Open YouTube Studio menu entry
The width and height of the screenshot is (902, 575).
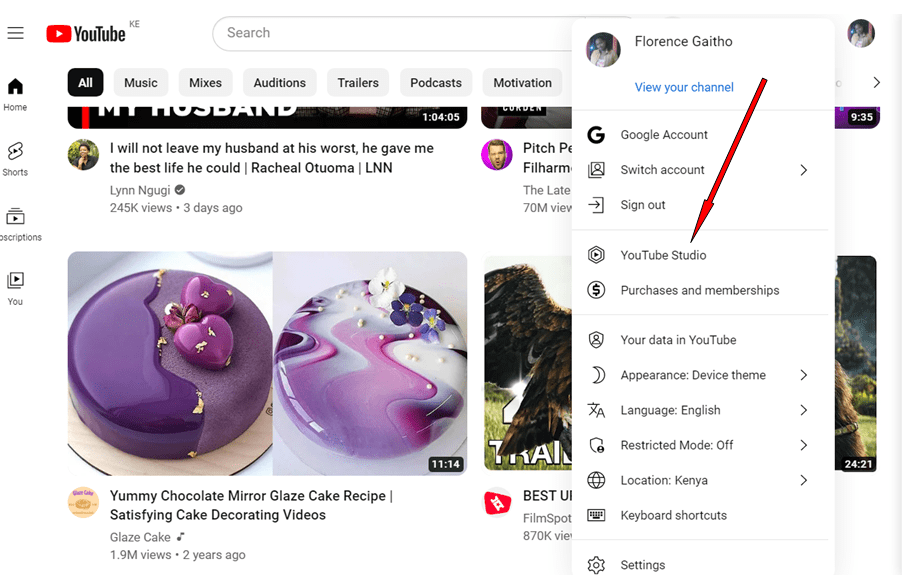[x=700, y=255]
